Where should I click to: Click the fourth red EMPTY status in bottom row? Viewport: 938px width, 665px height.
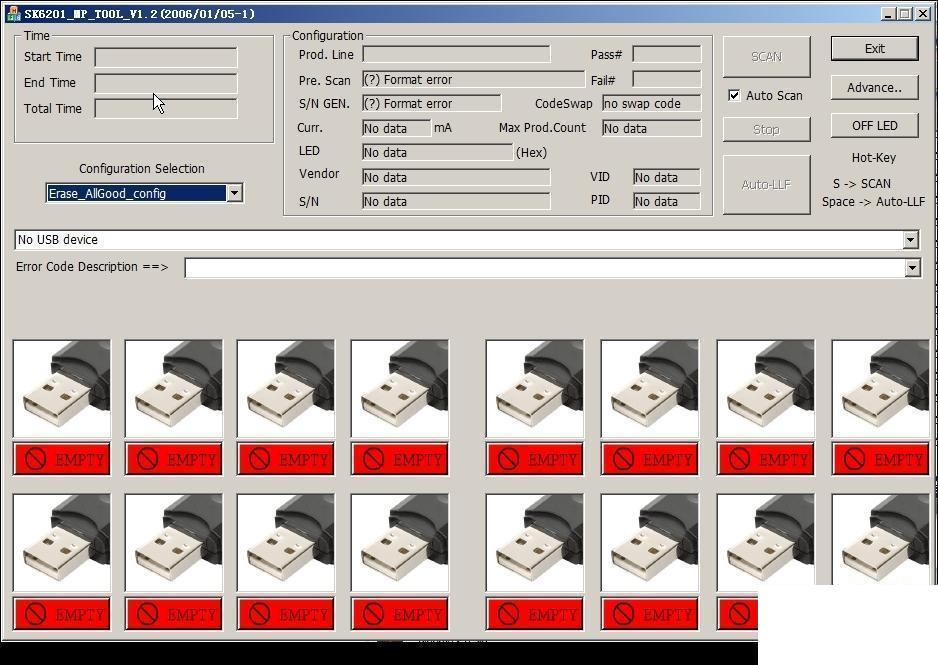400,614
